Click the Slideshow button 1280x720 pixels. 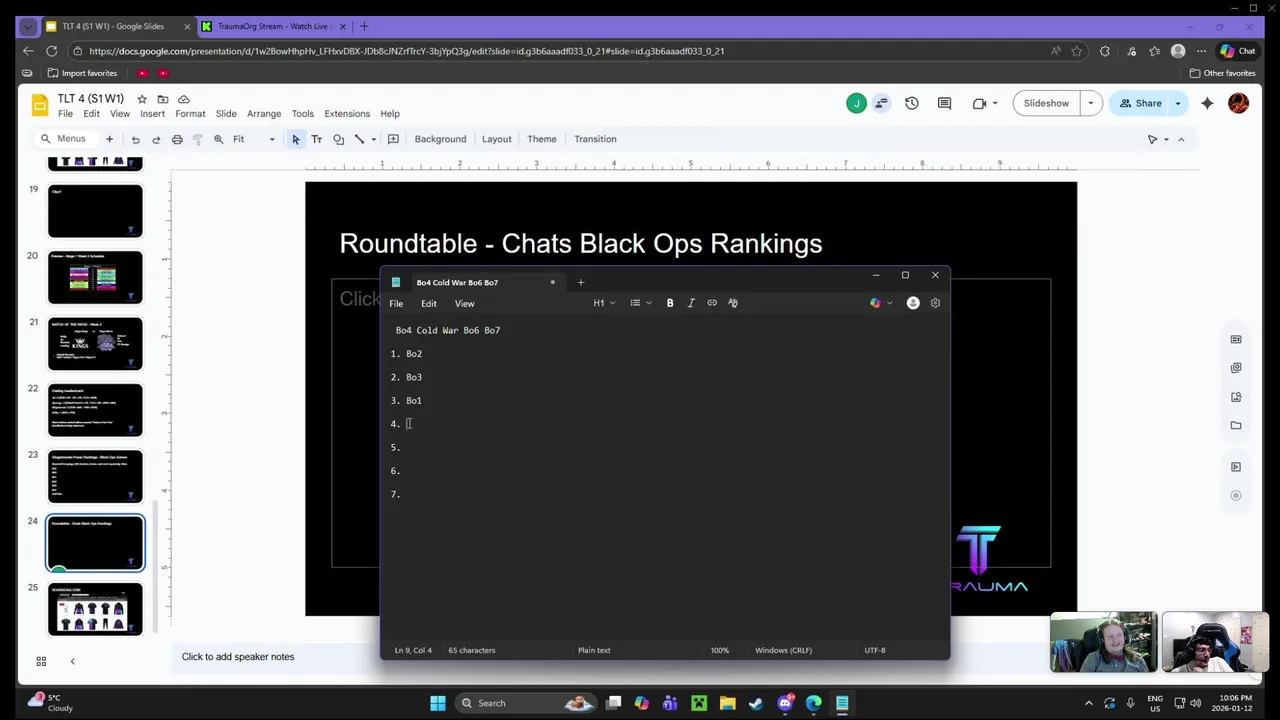(1046, 103)
